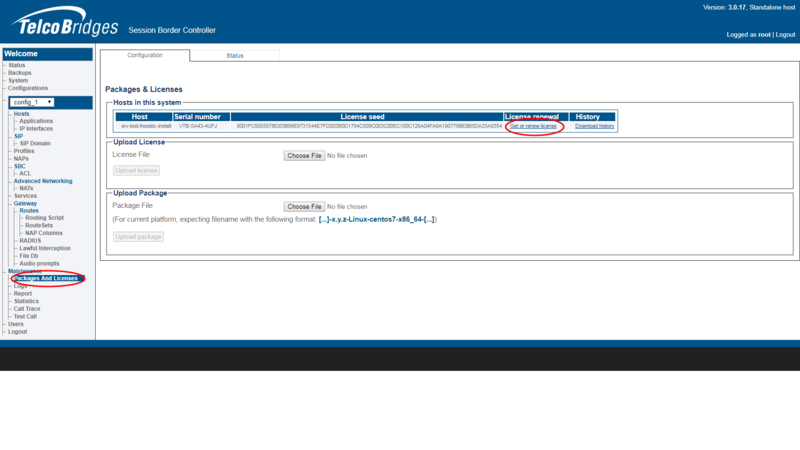Open Configurations in the sidebar

coord(28,88)
